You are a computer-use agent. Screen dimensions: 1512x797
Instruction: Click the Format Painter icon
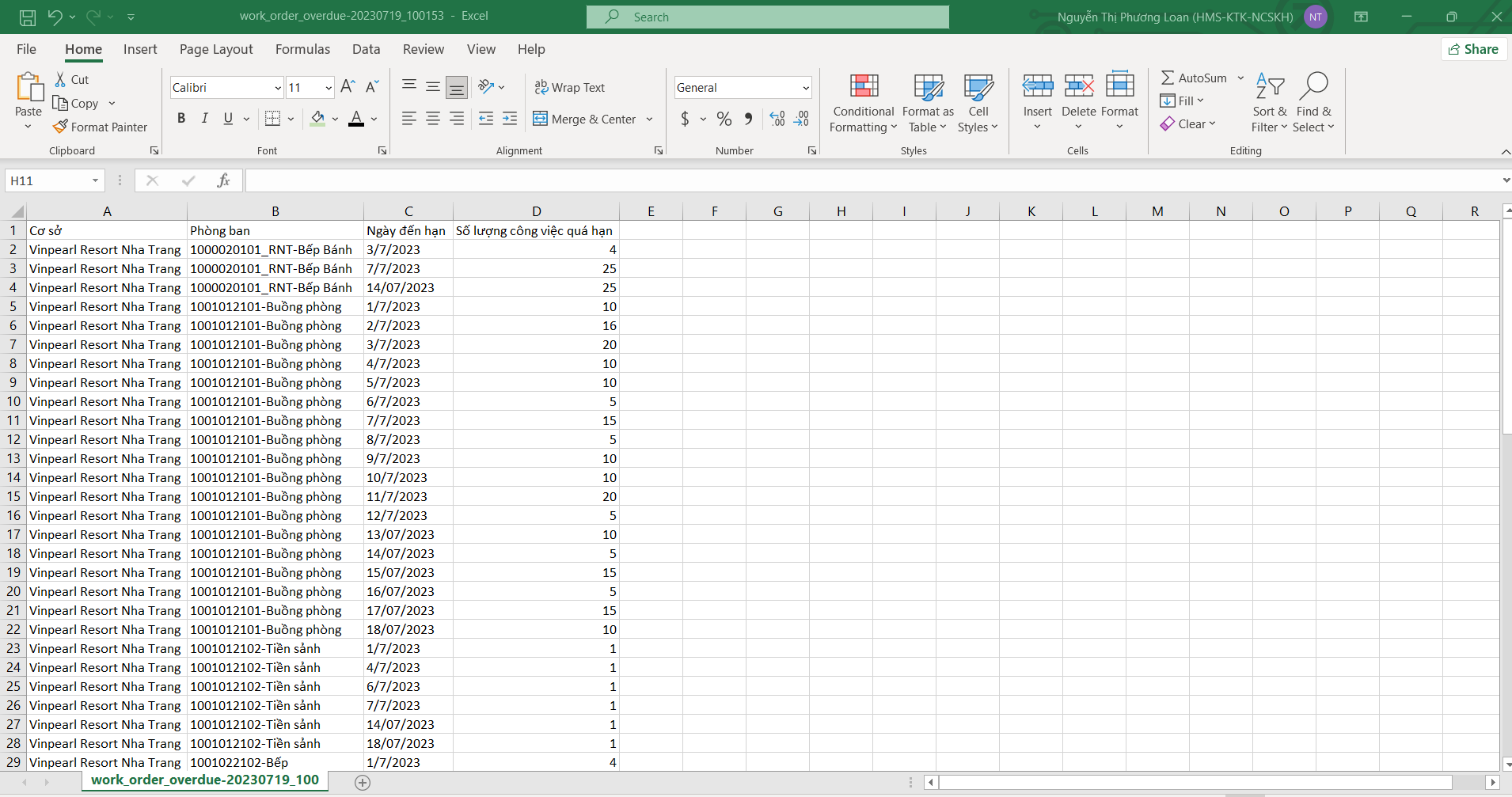pos(61,127)
